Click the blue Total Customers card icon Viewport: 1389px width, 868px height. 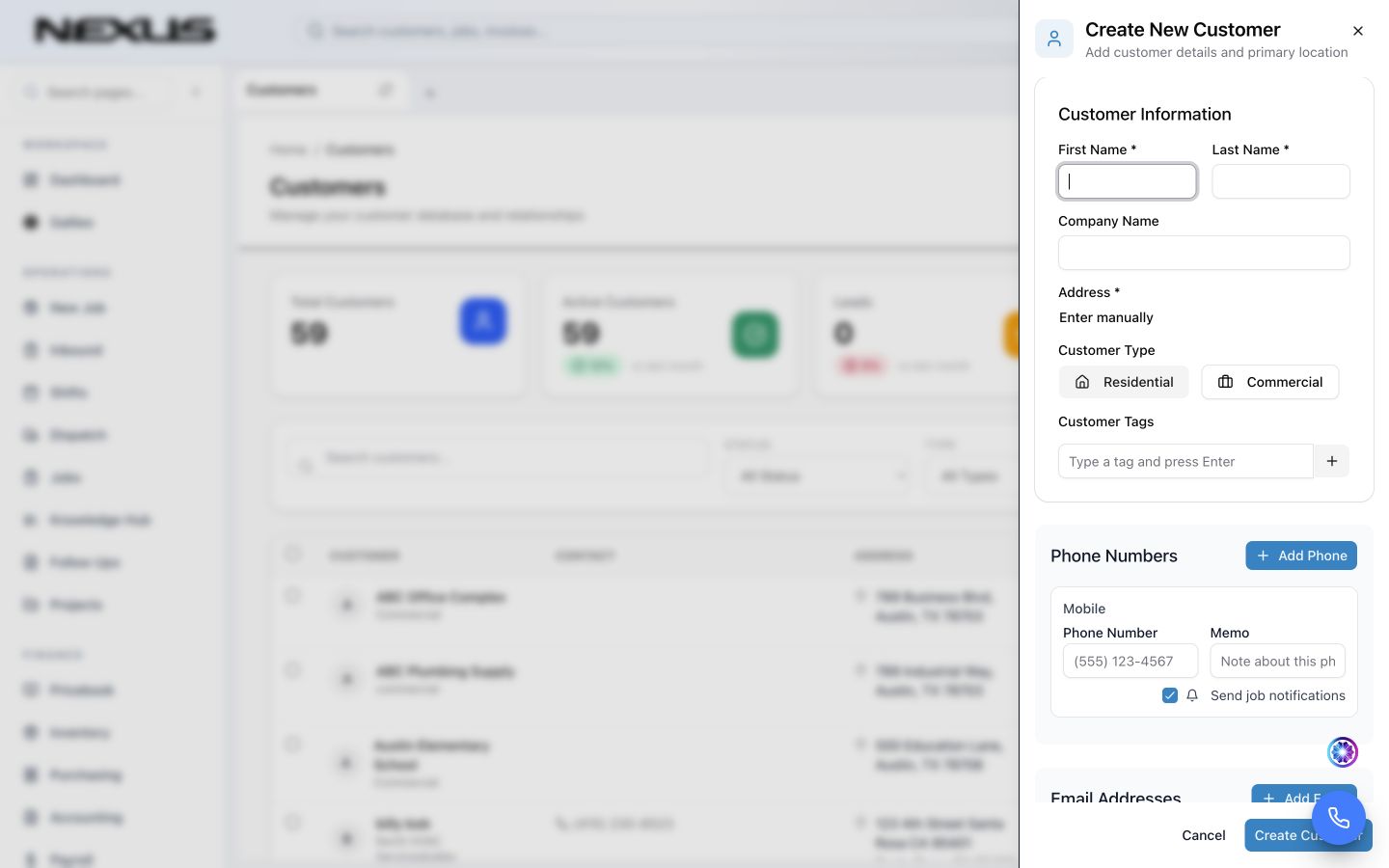[483, 321]
